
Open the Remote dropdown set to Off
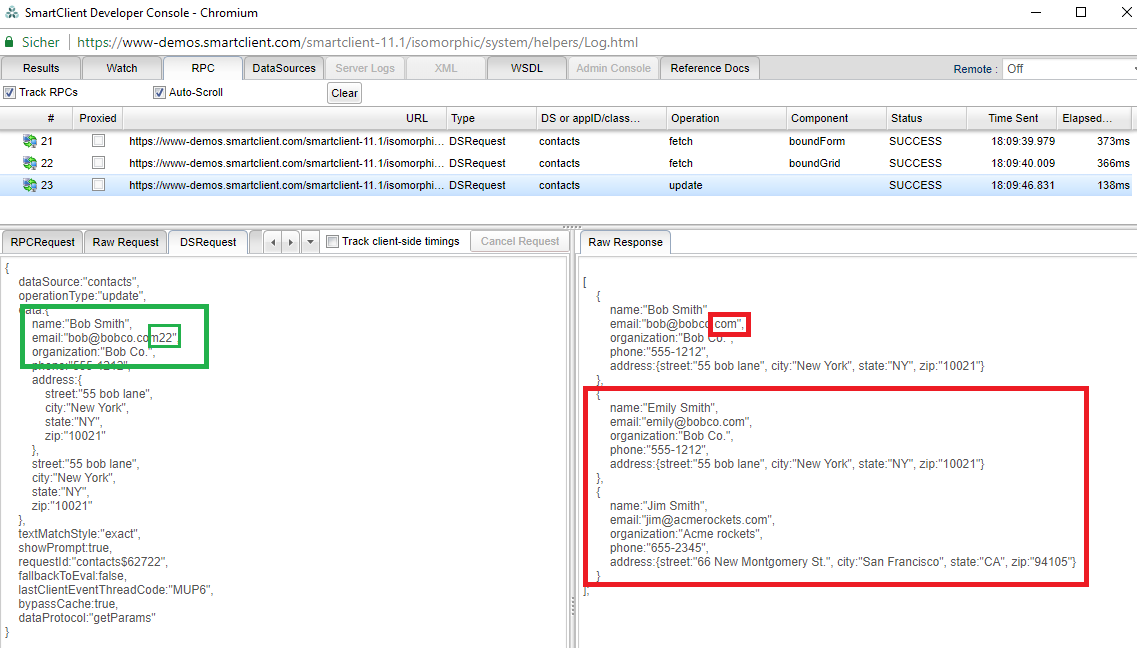pos(1070,69)
